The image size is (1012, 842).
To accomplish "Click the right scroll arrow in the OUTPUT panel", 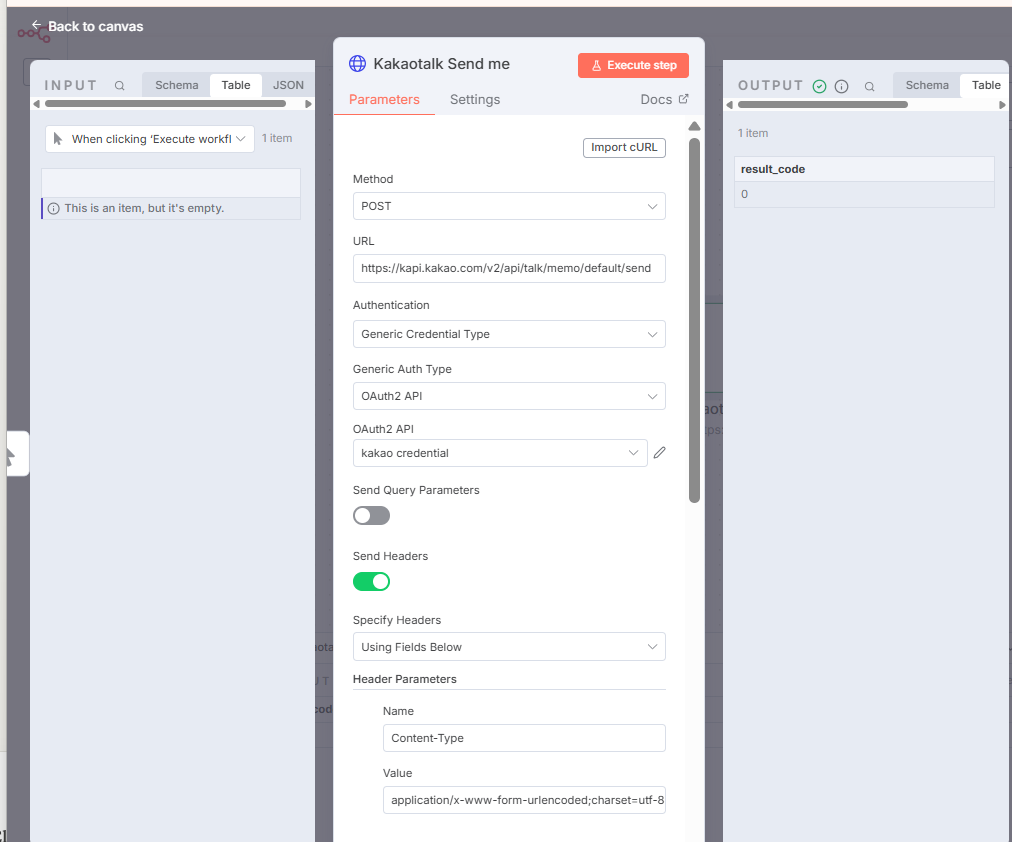I will click(1002, 105).
